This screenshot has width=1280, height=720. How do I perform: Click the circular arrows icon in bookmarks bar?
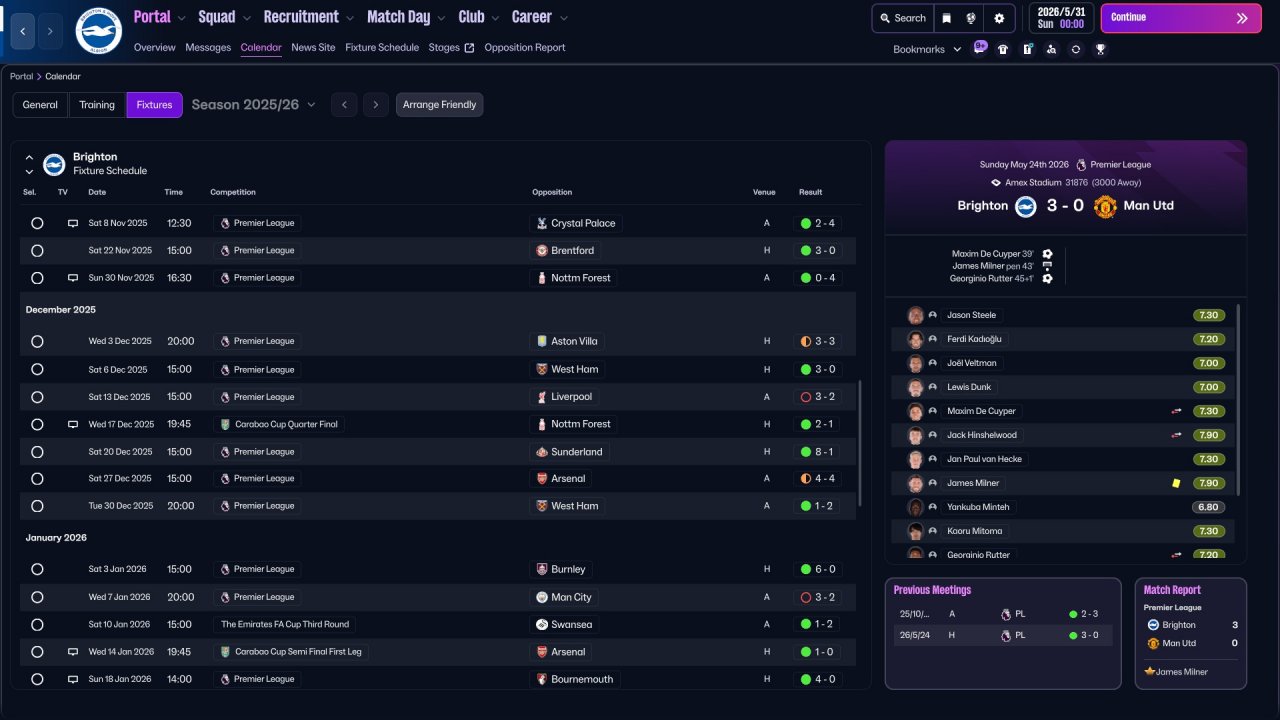pyautogui.click(x=1075, y=49)
